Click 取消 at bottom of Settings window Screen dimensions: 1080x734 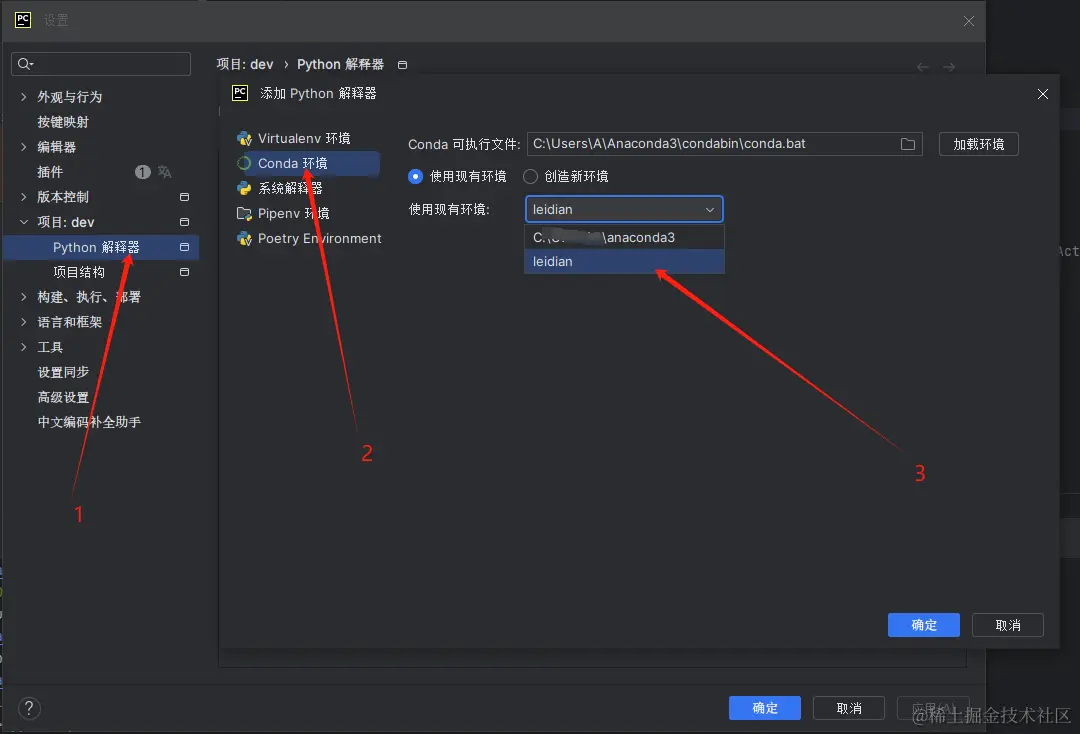coord(849,708)
